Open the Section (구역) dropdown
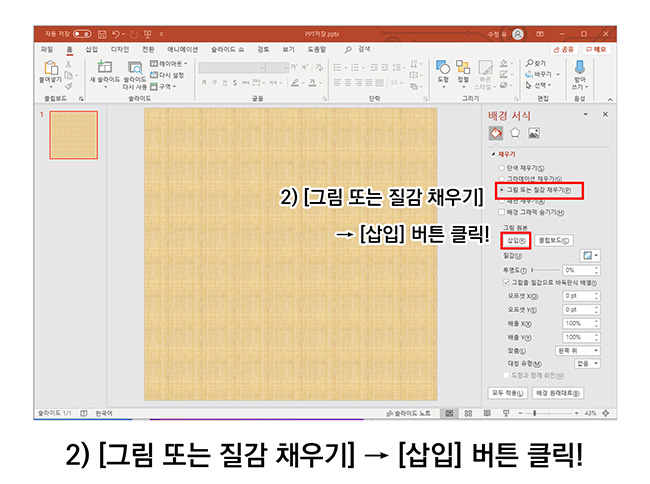The height and width of the screenshot is (484, 650). click(163, 86)
